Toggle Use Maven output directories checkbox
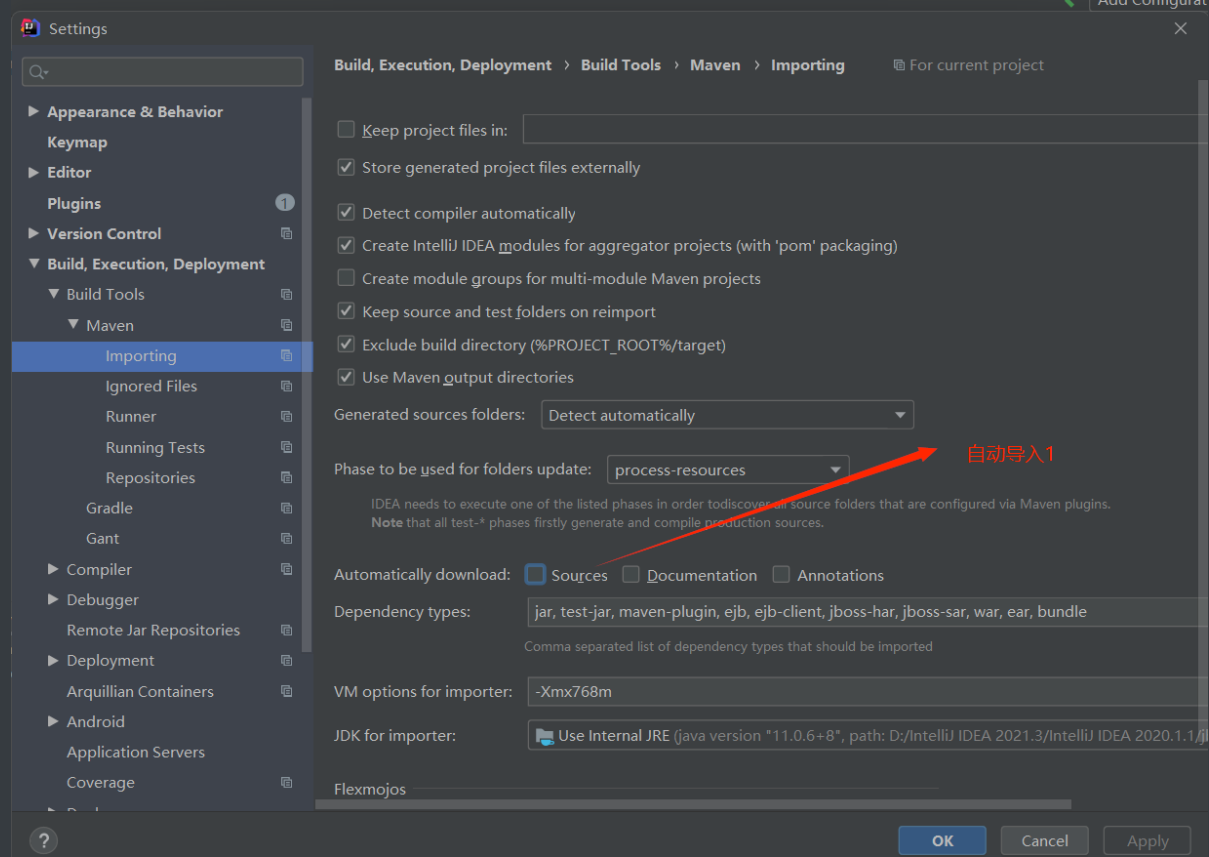Viewport: 1209px width, 857px height. pos(346,377)
